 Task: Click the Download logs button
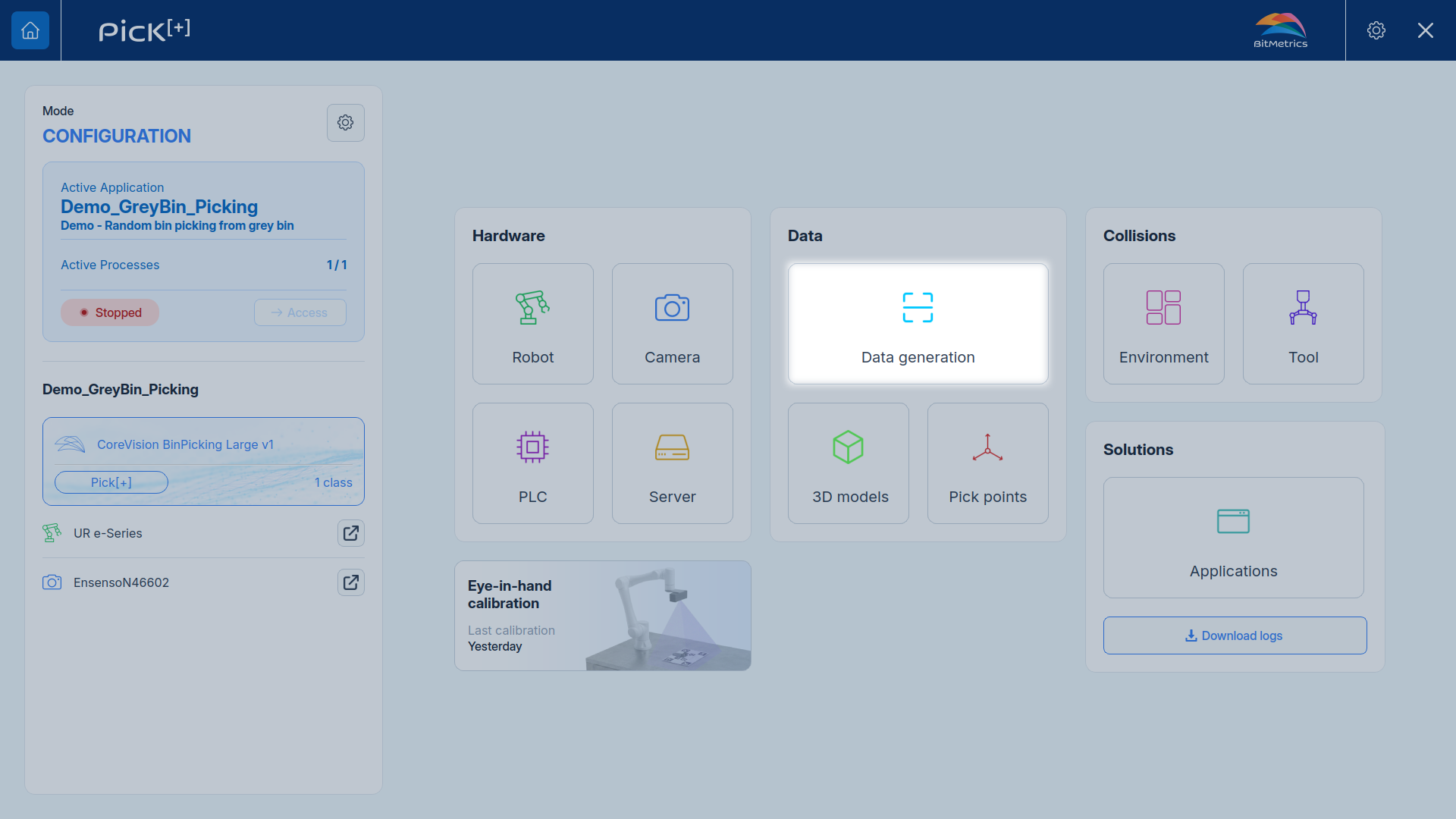point(1235,635)
